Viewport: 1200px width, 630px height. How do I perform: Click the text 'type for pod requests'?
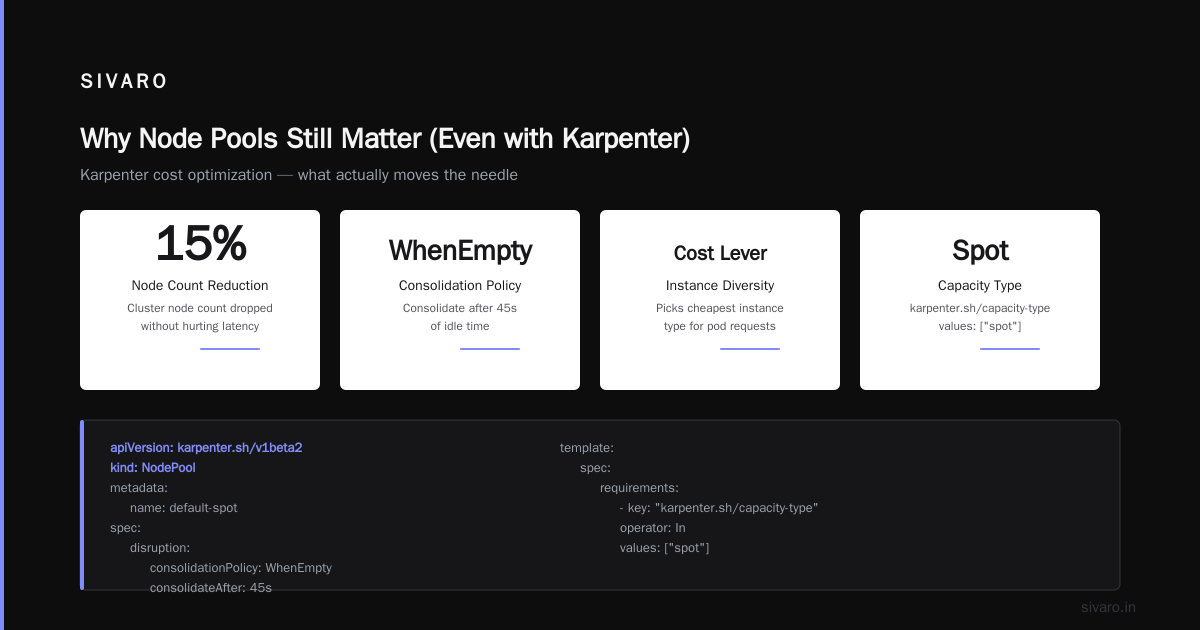pos(720,326)
